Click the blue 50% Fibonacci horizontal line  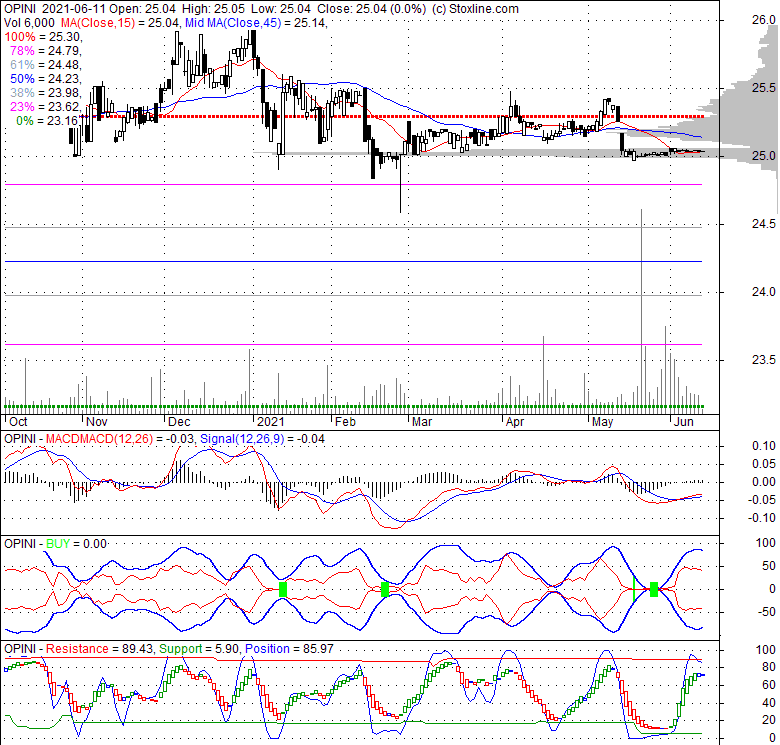point(353,261)
